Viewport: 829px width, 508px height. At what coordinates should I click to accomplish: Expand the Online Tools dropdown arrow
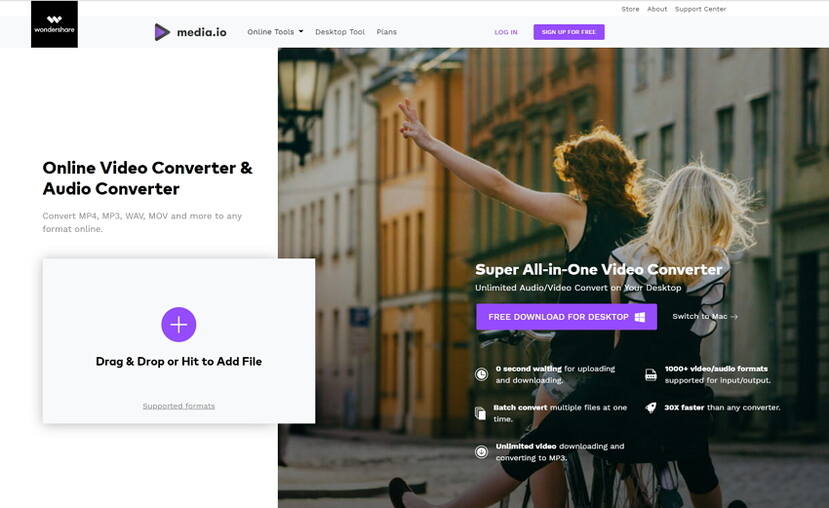coord(301,31)
